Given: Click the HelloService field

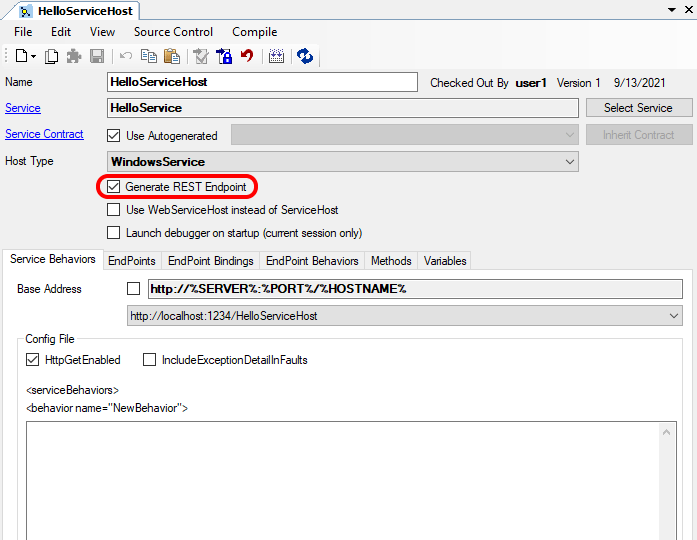Looking at the screenshot, I should pyautogui.click(x=343, y=108).
